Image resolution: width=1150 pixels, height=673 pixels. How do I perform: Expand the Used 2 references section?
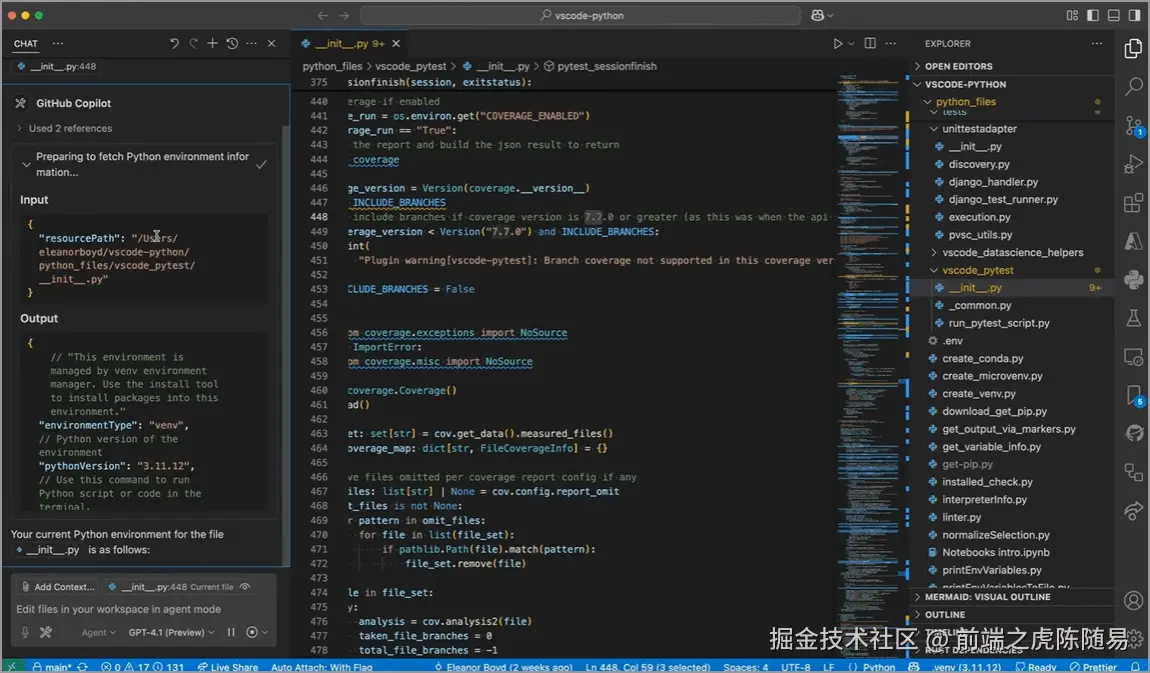[x=70, y=128]
